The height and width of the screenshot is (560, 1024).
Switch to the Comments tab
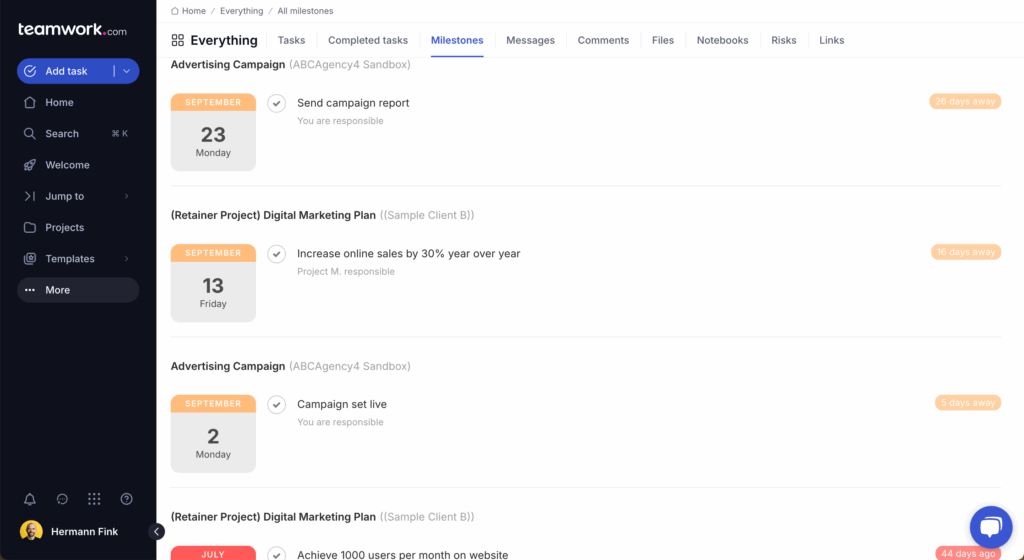tap(603, 40)
